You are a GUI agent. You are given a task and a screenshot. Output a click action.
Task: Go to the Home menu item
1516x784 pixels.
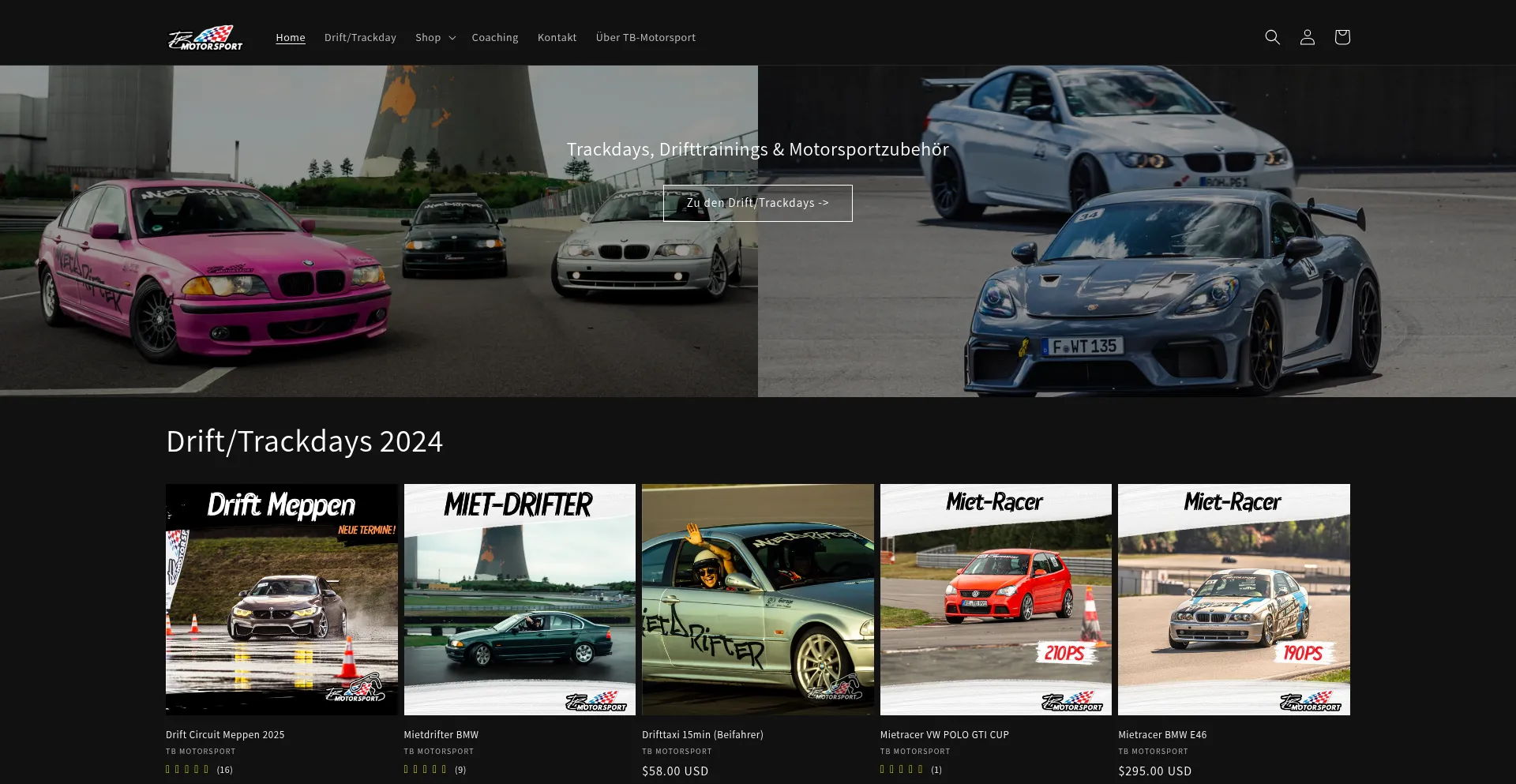pyautogui.click(x=290, y=37)
